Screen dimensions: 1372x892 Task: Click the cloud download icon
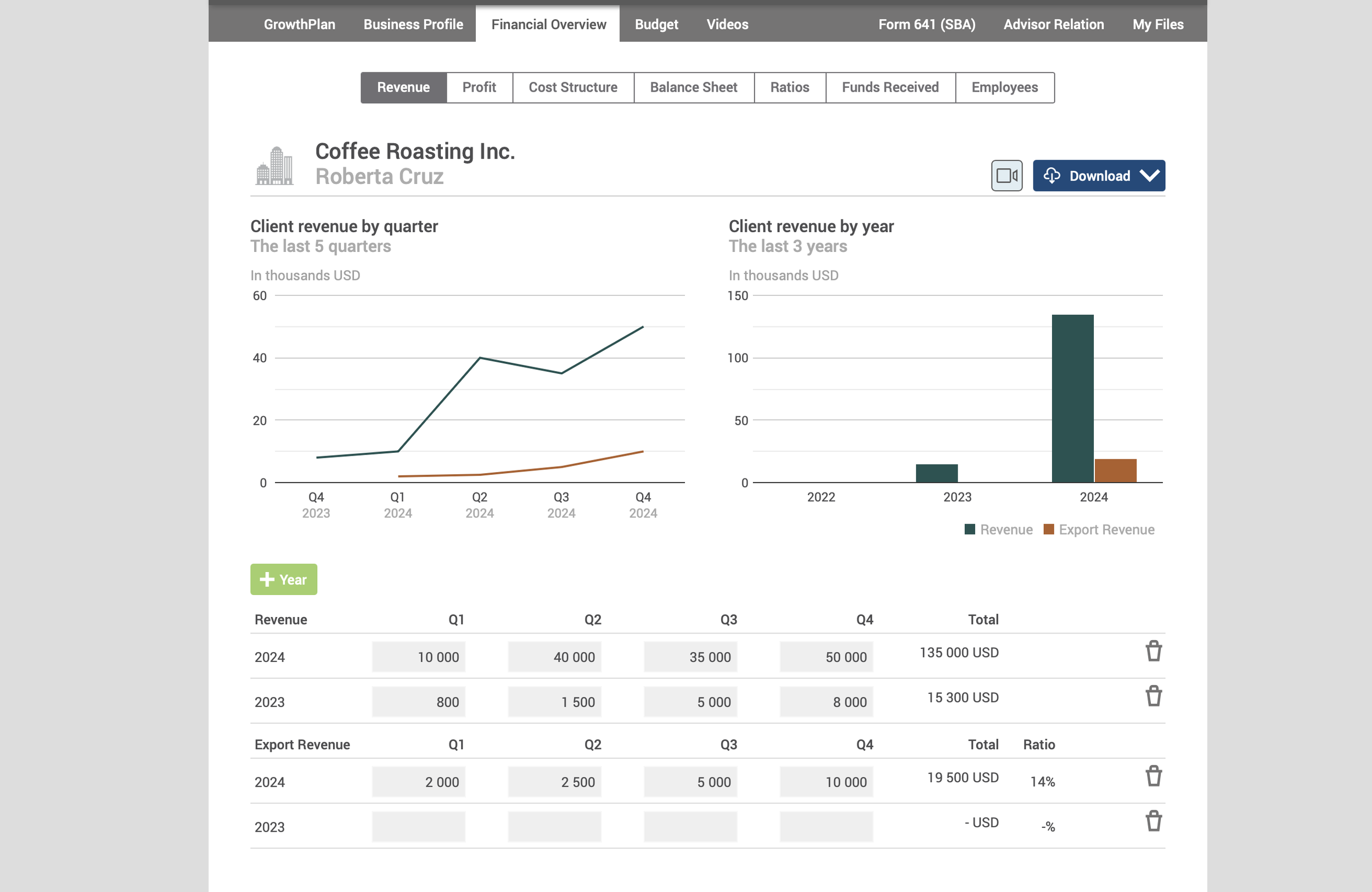click(1052, 175)
